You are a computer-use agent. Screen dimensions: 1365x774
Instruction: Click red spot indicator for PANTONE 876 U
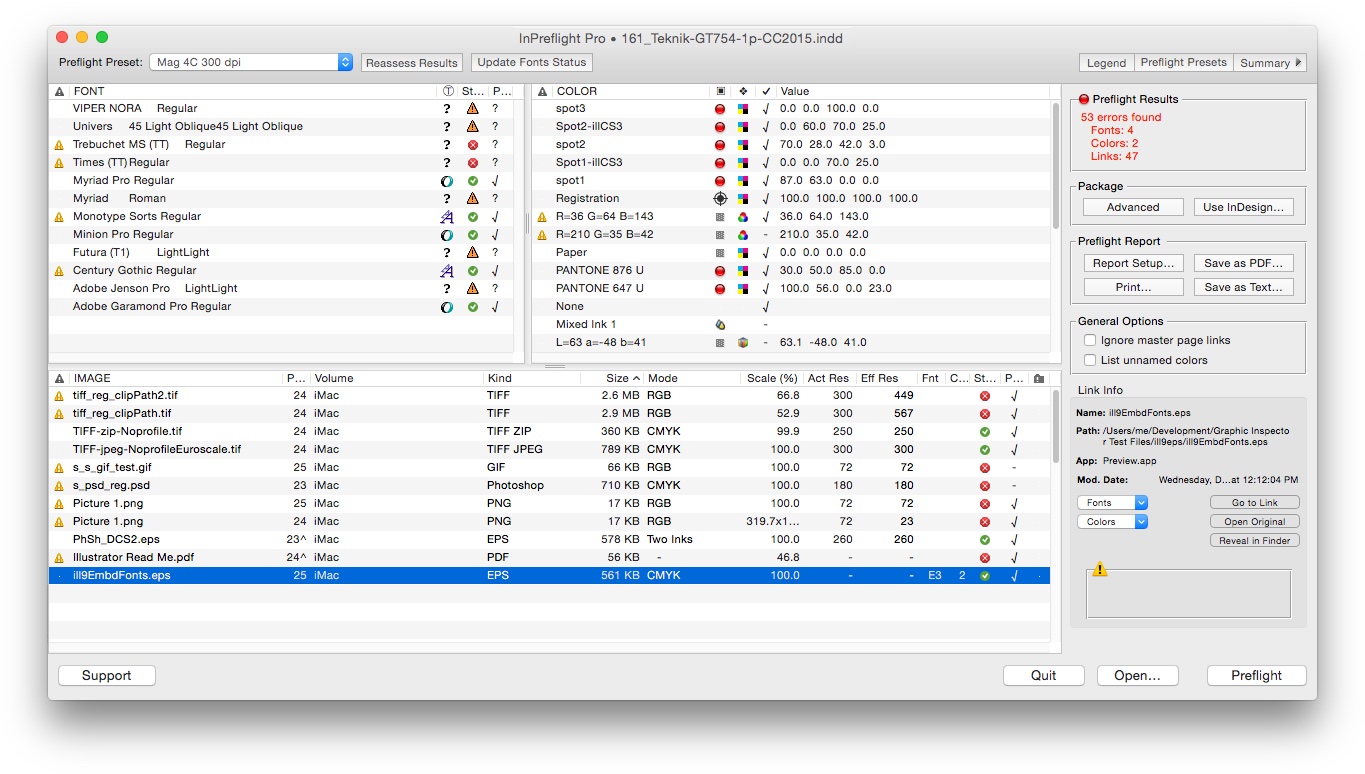point(720,271)
